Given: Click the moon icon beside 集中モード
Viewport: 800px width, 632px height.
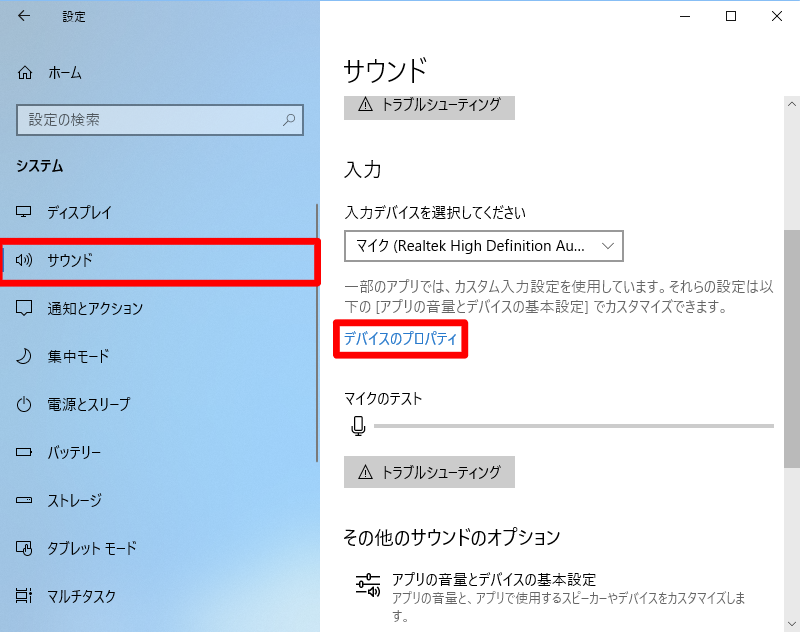Looking at the screenshot, I should pyautogui.click(x=24, y=356).
